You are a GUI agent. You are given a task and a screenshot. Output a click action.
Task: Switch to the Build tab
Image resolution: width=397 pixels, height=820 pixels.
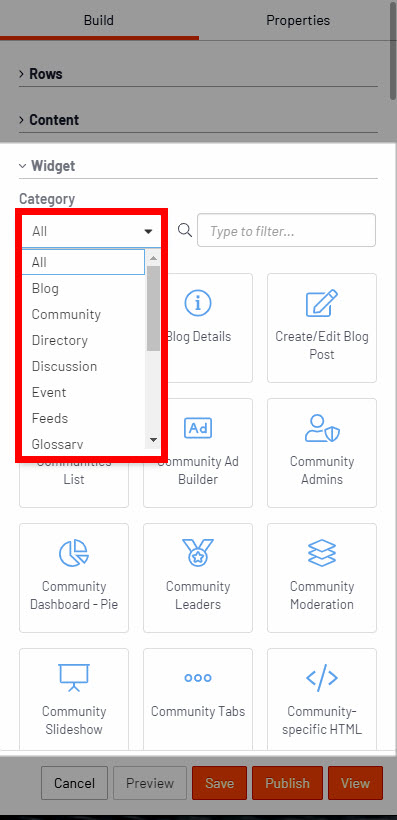tap(99, 20)
